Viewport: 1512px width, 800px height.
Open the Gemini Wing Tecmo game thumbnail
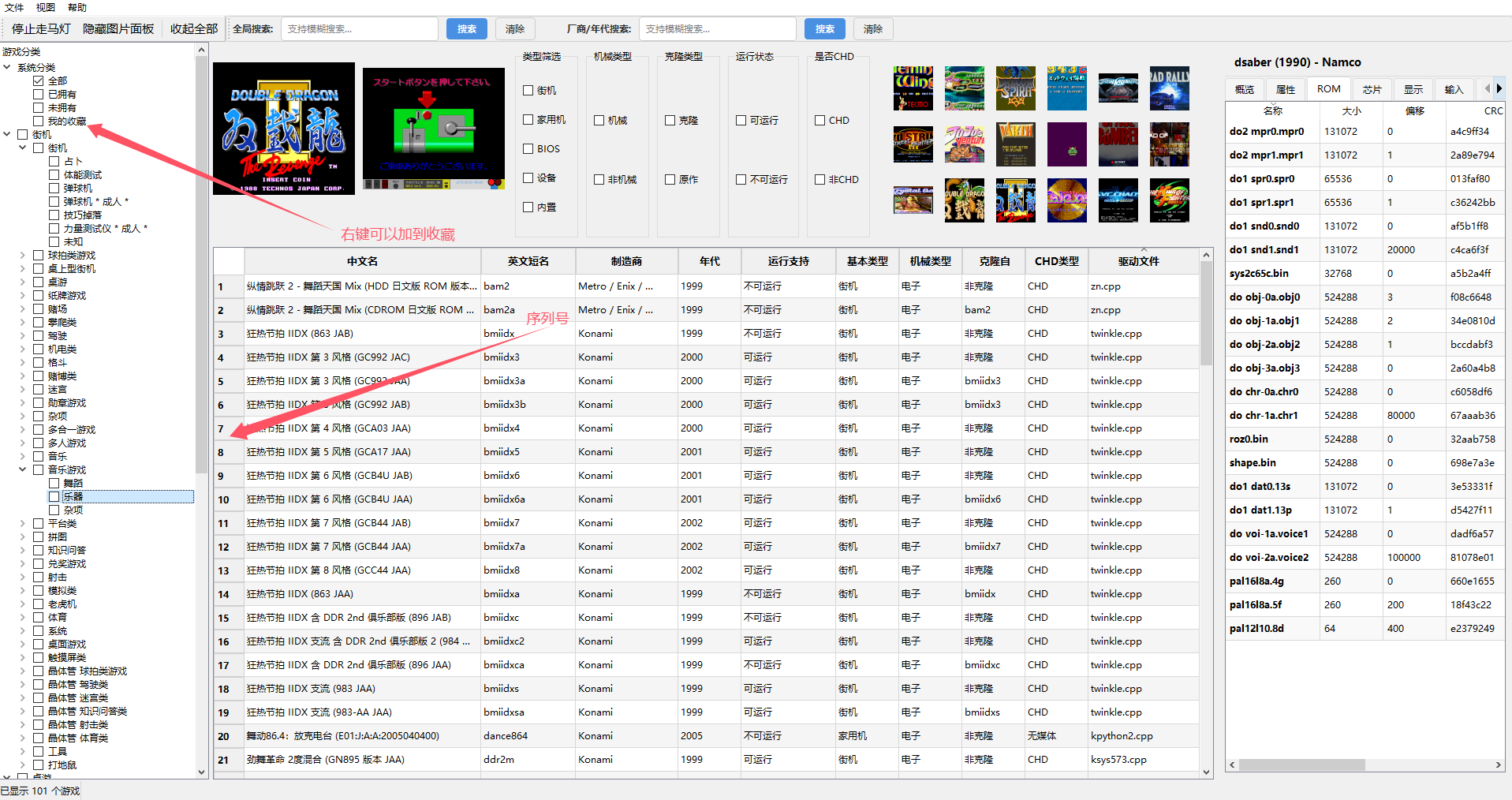(x=913, y=88)
